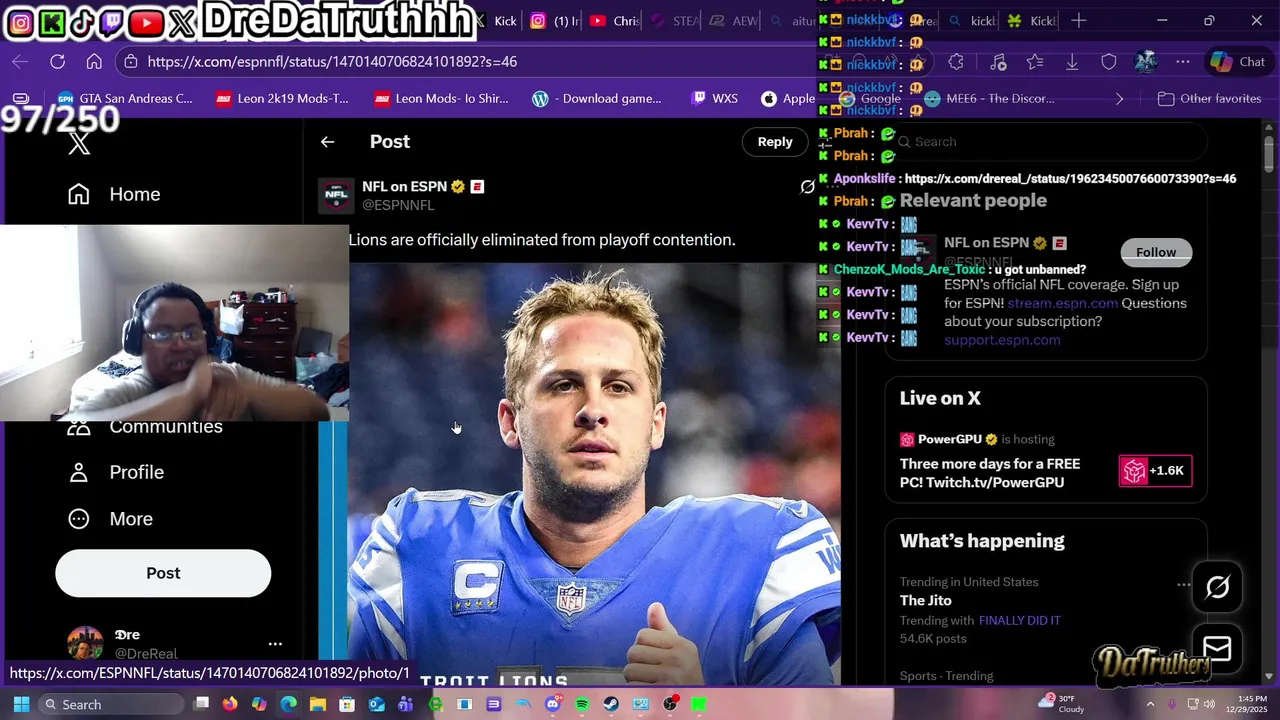The width and height of the screenshot is (1280, 720).
Task: Open the Favorites star list icon
Action: click(x=1035, y=62)
